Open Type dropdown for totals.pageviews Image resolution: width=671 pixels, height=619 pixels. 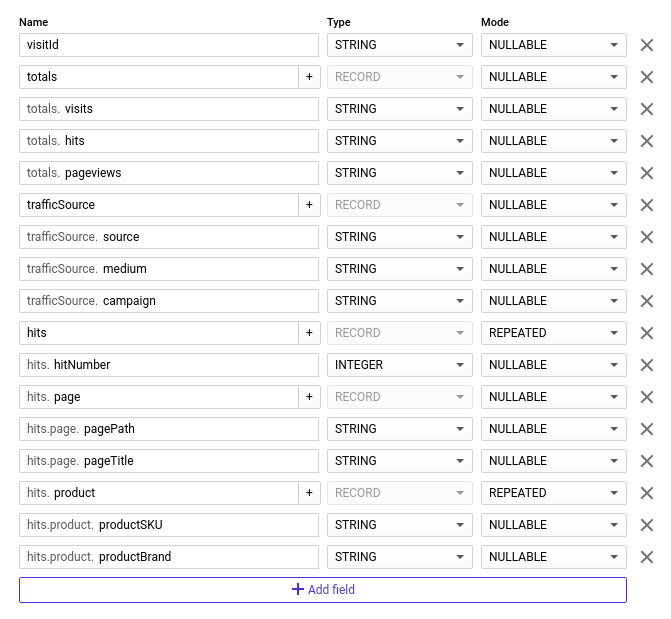coord(399,173)
